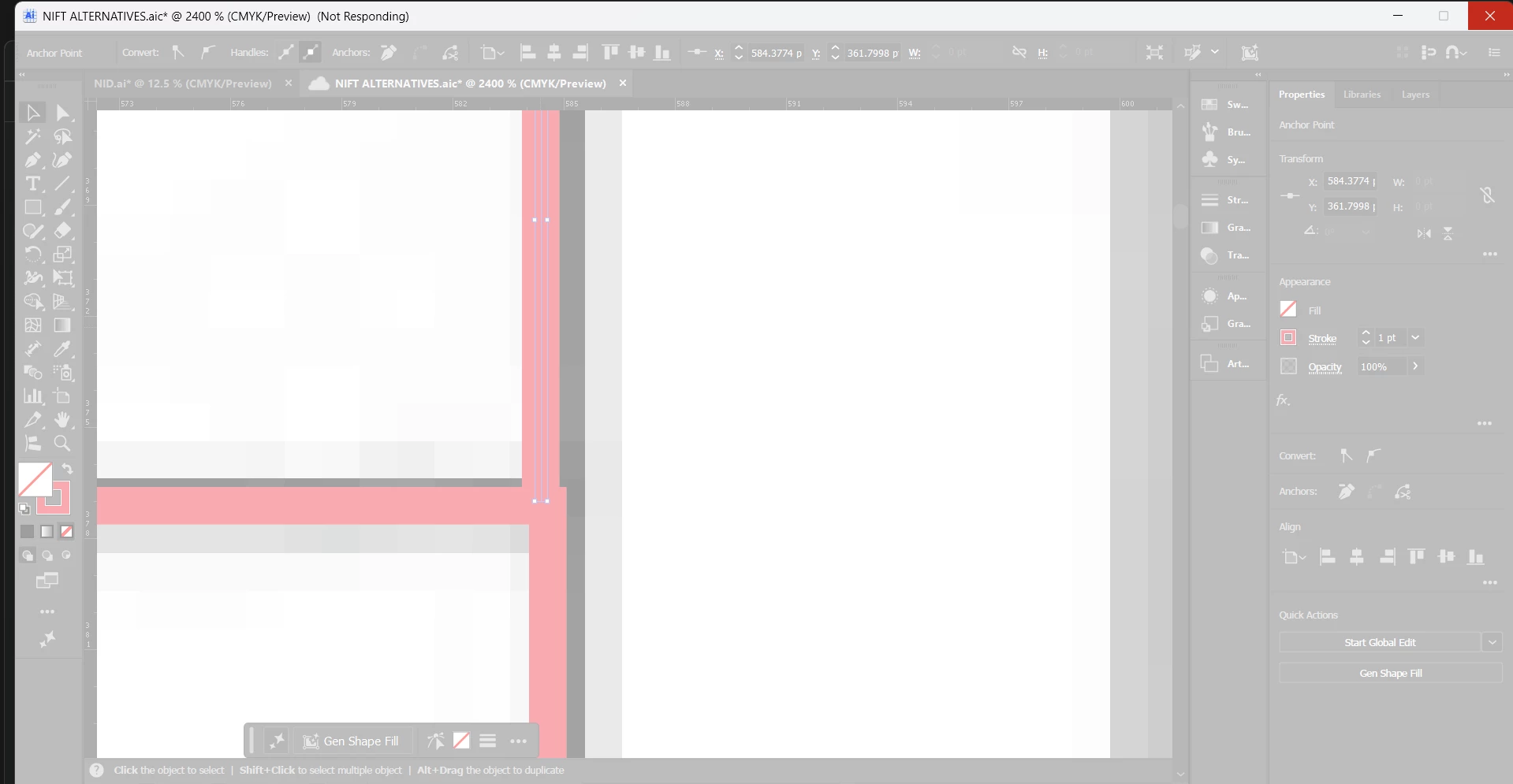Image resolution: width=1513 pixels, height=784 pixels.
Task: Open the Properties panel tab
Action: coord(1302,95)
